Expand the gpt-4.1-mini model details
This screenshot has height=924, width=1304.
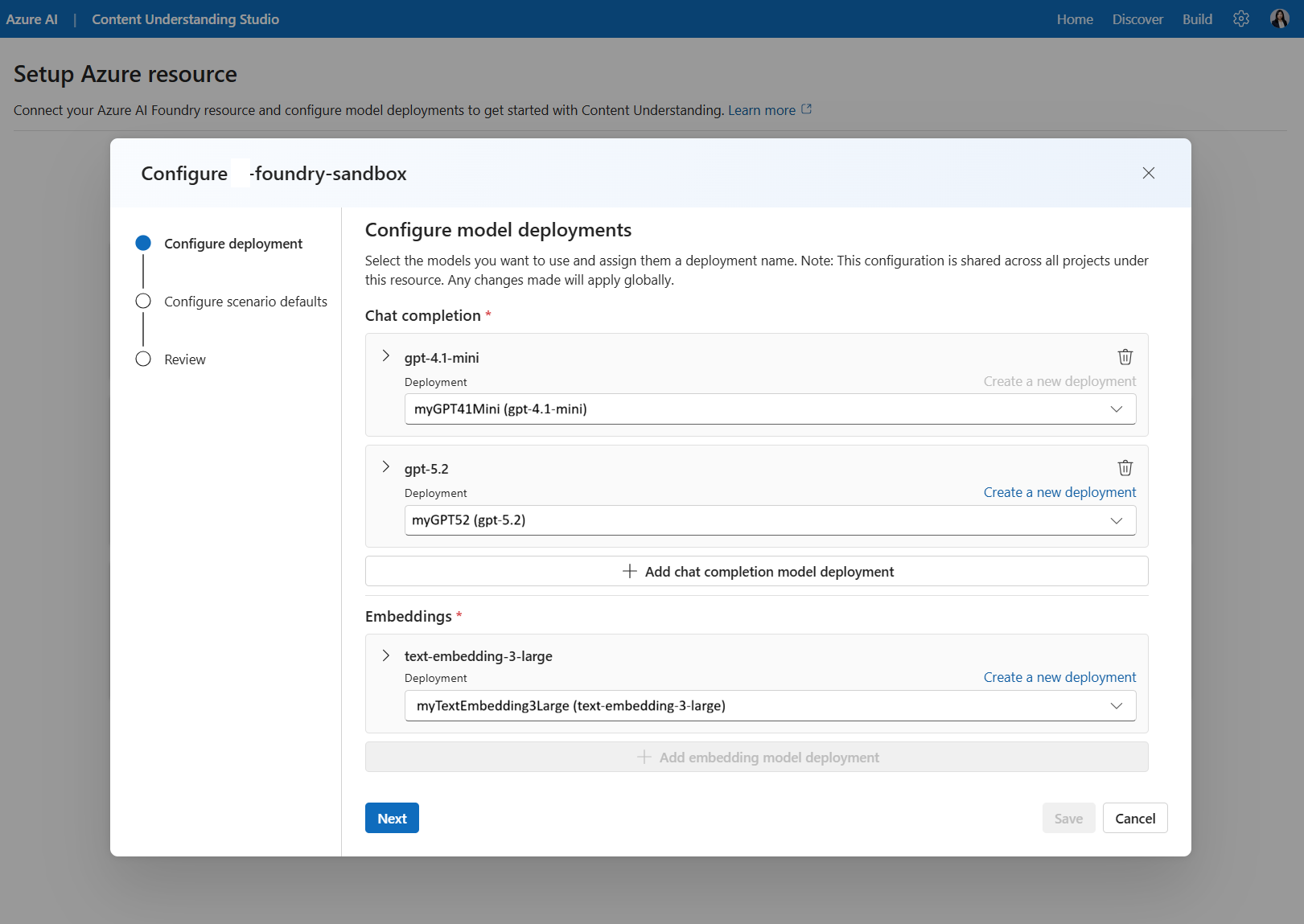pyautogui.click(x=386, y=355)
